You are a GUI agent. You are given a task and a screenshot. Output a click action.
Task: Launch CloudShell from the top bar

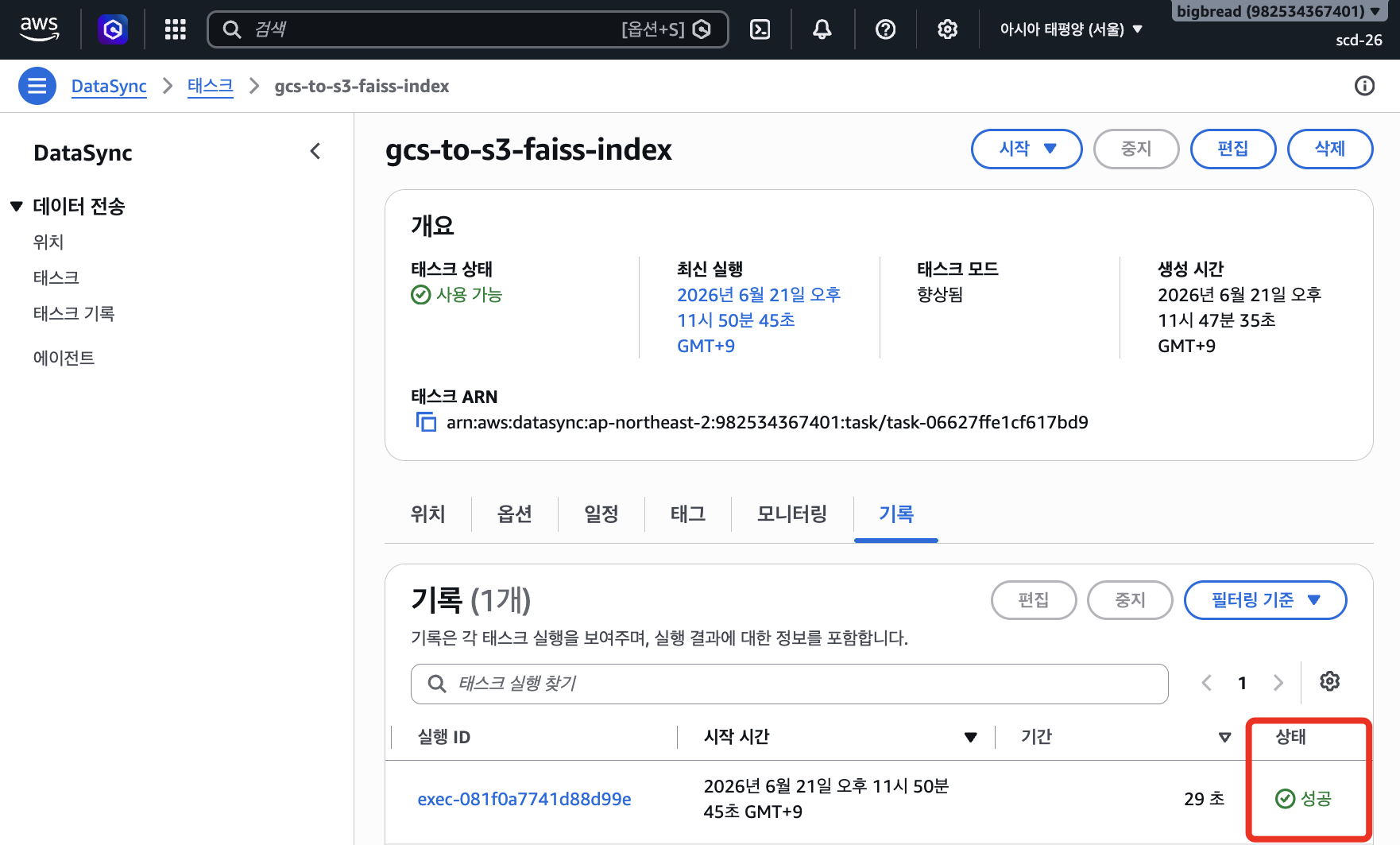pos(760,29)
